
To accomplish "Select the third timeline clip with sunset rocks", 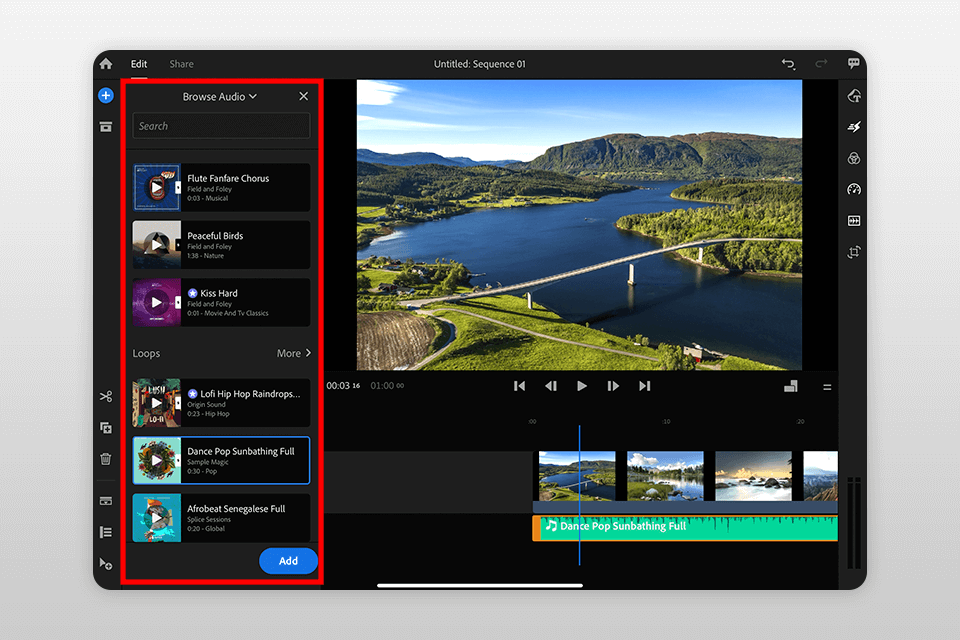I will click(753, 476).
